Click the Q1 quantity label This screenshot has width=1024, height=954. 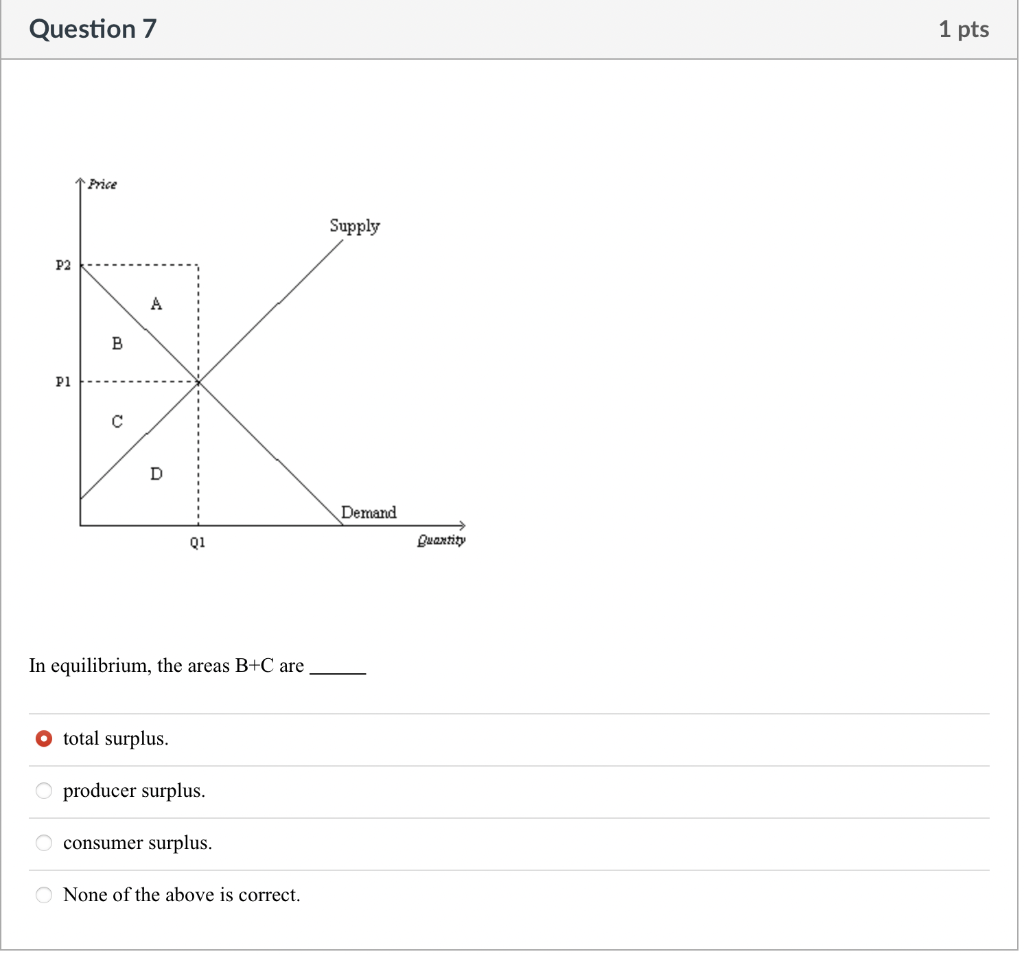coord(197,543)
